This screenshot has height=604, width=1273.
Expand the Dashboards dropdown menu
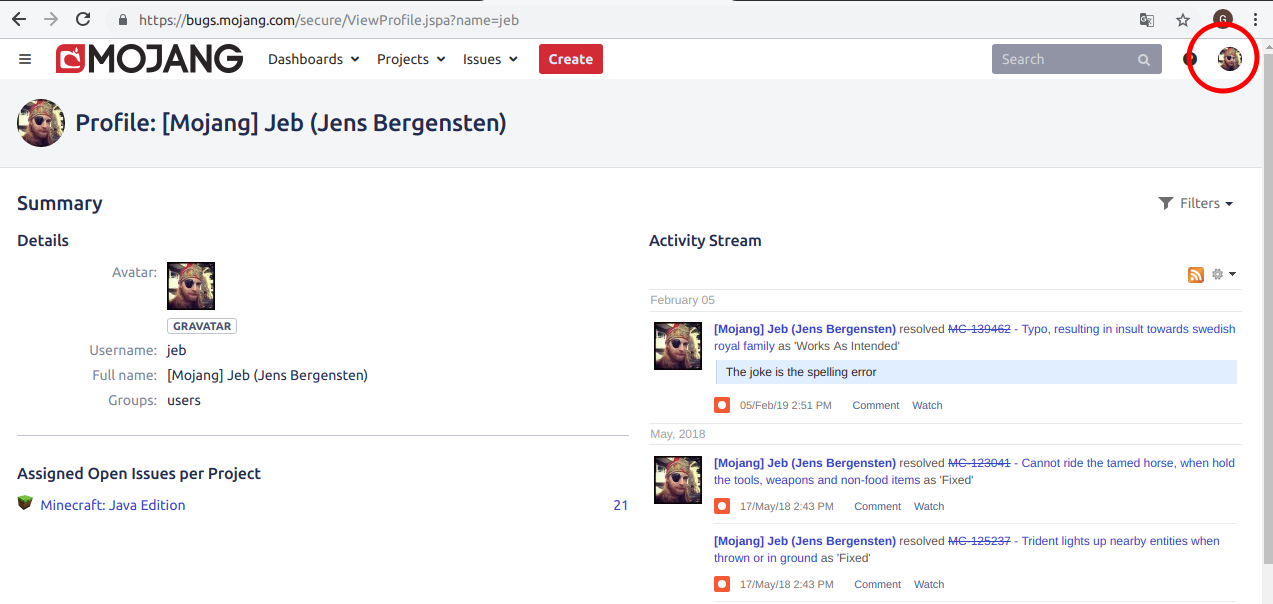(313, 59)
